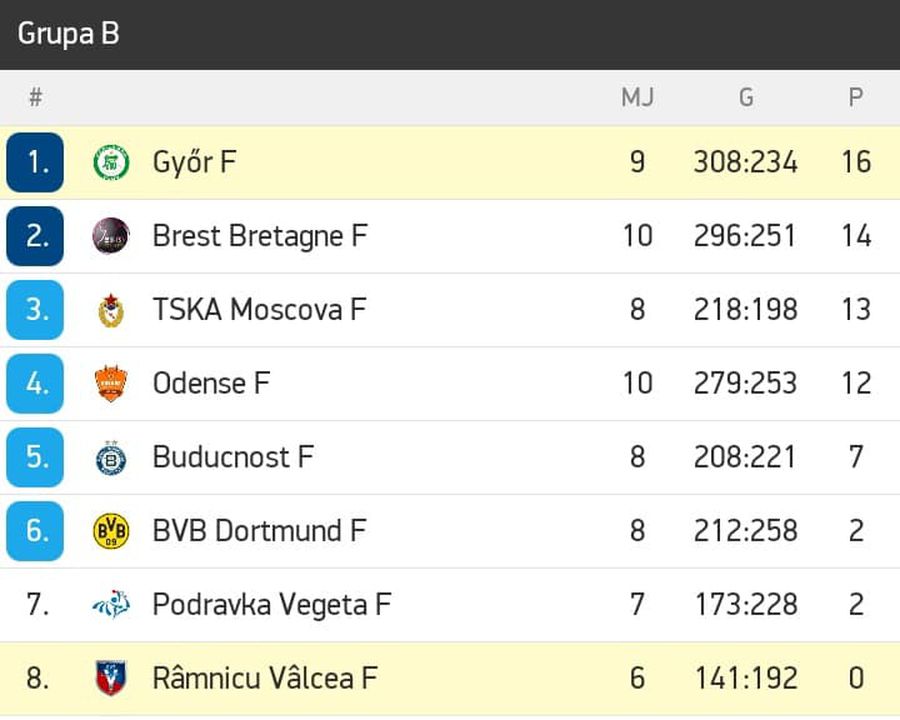
Task: Click the Podravka Vegeta F logo
Action: (x=111, y=605)
